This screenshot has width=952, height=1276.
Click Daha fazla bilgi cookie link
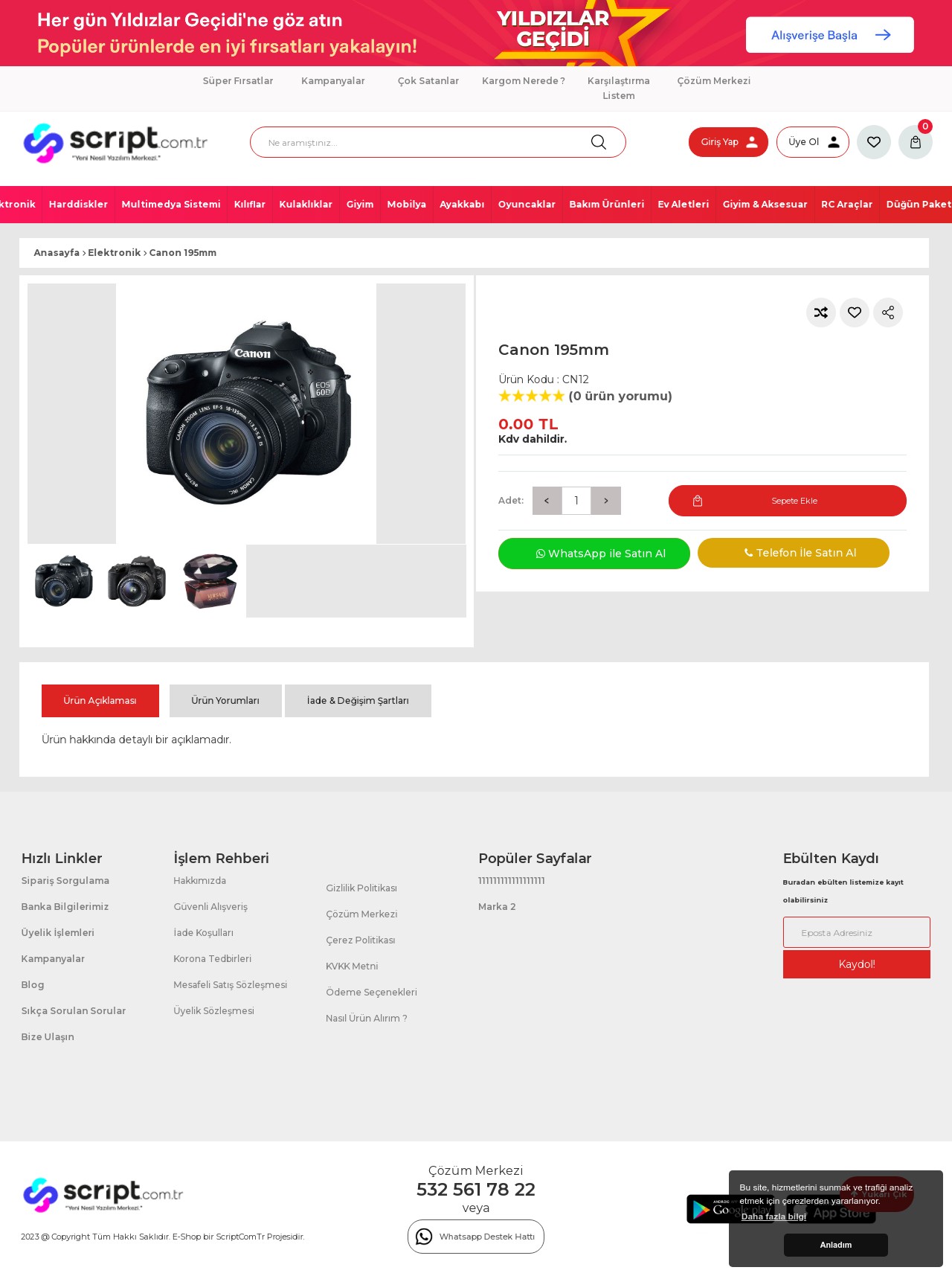(773, 1216)
